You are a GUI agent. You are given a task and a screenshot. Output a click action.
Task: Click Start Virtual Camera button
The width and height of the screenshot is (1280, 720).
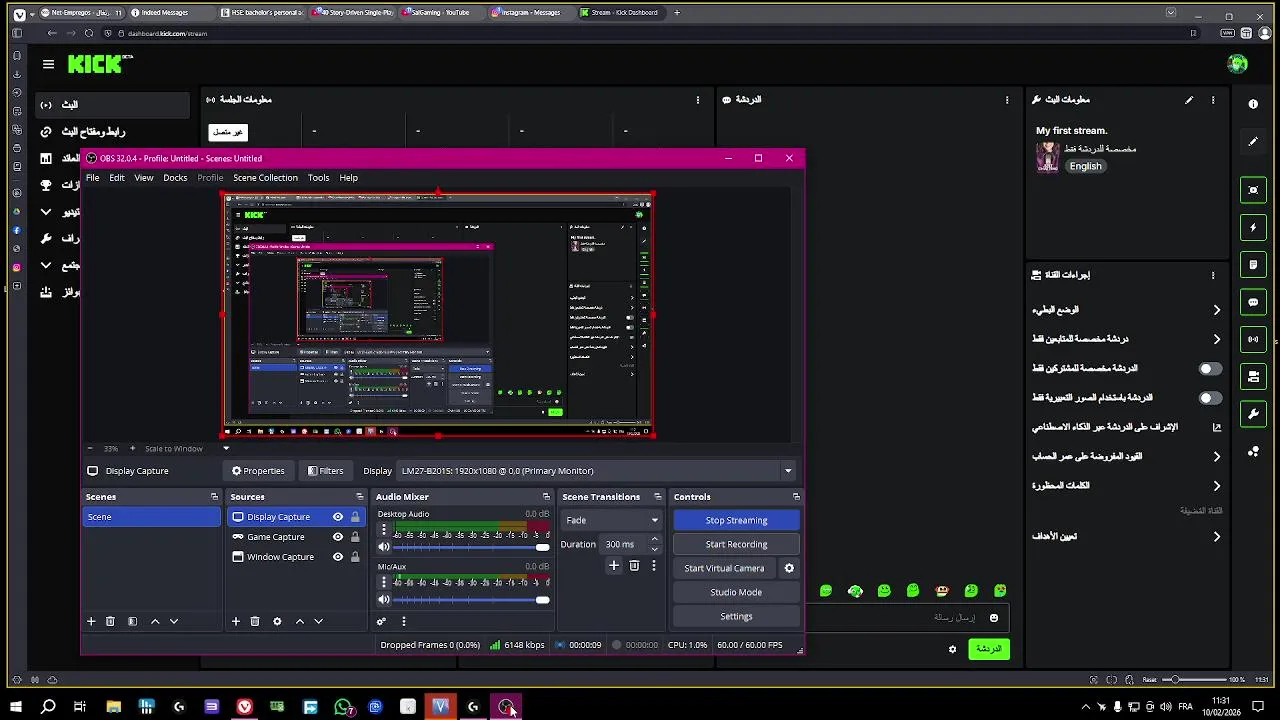(724, 568)
